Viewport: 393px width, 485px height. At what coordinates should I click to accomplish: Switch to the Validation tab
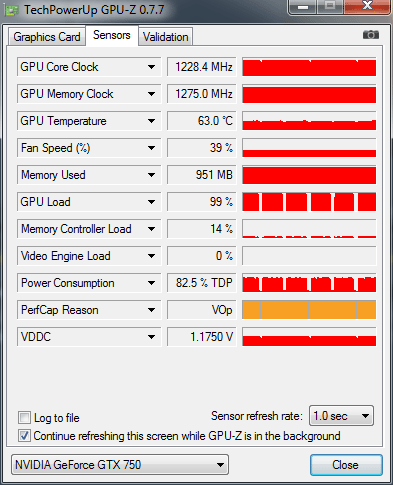tap(166, 37)
